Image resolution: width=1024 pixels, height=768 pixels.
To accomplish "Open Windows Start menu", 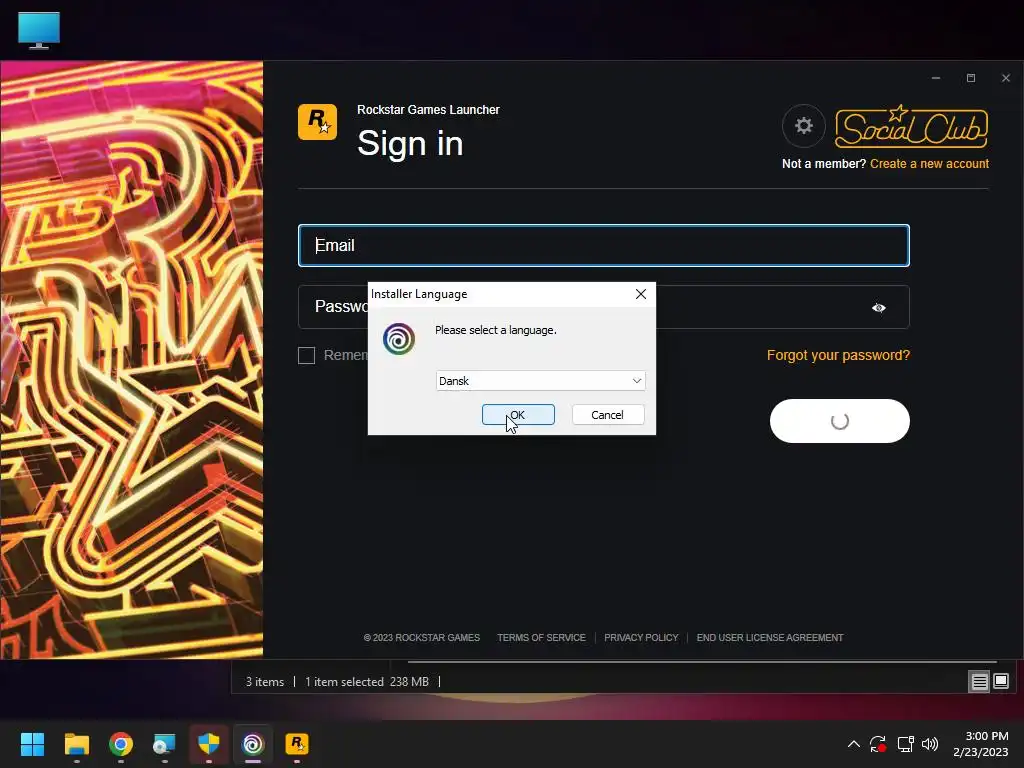I will click(32, 744).
